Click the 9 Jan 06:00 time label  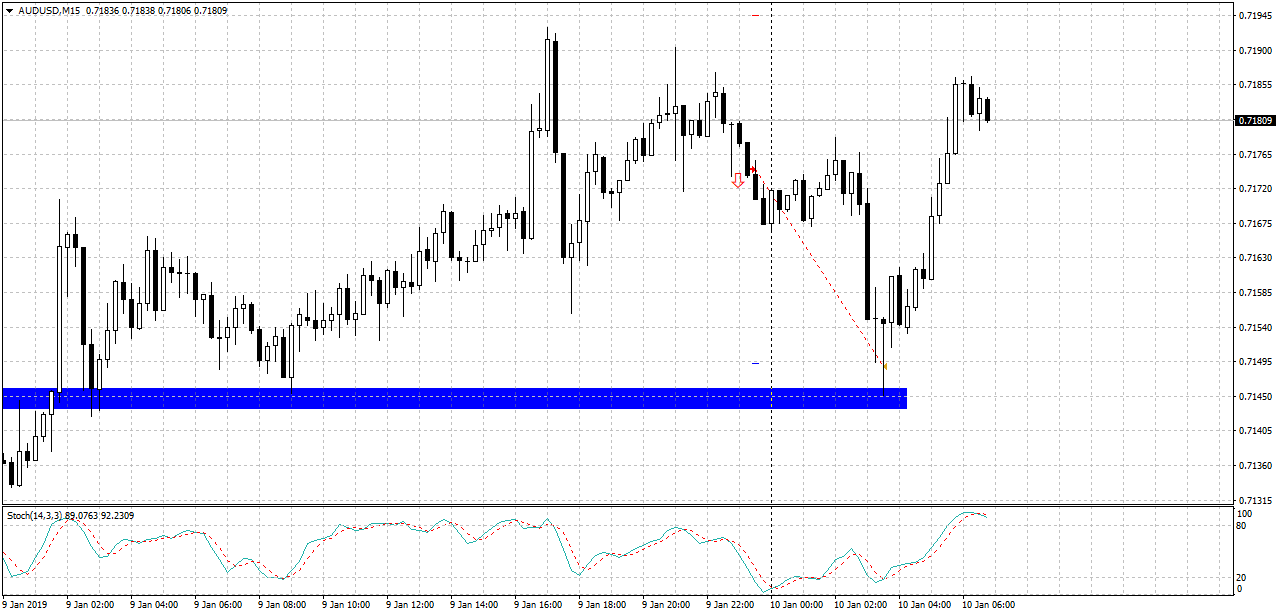tap(218, 605)
